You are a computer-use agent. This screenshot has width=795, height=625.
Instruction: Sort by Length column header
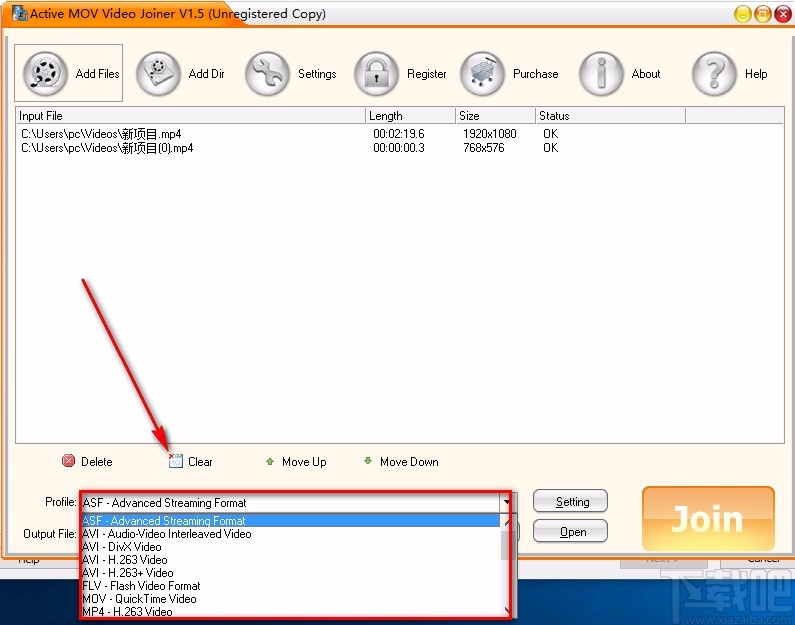pyautogui.click(x=410, y=116)
